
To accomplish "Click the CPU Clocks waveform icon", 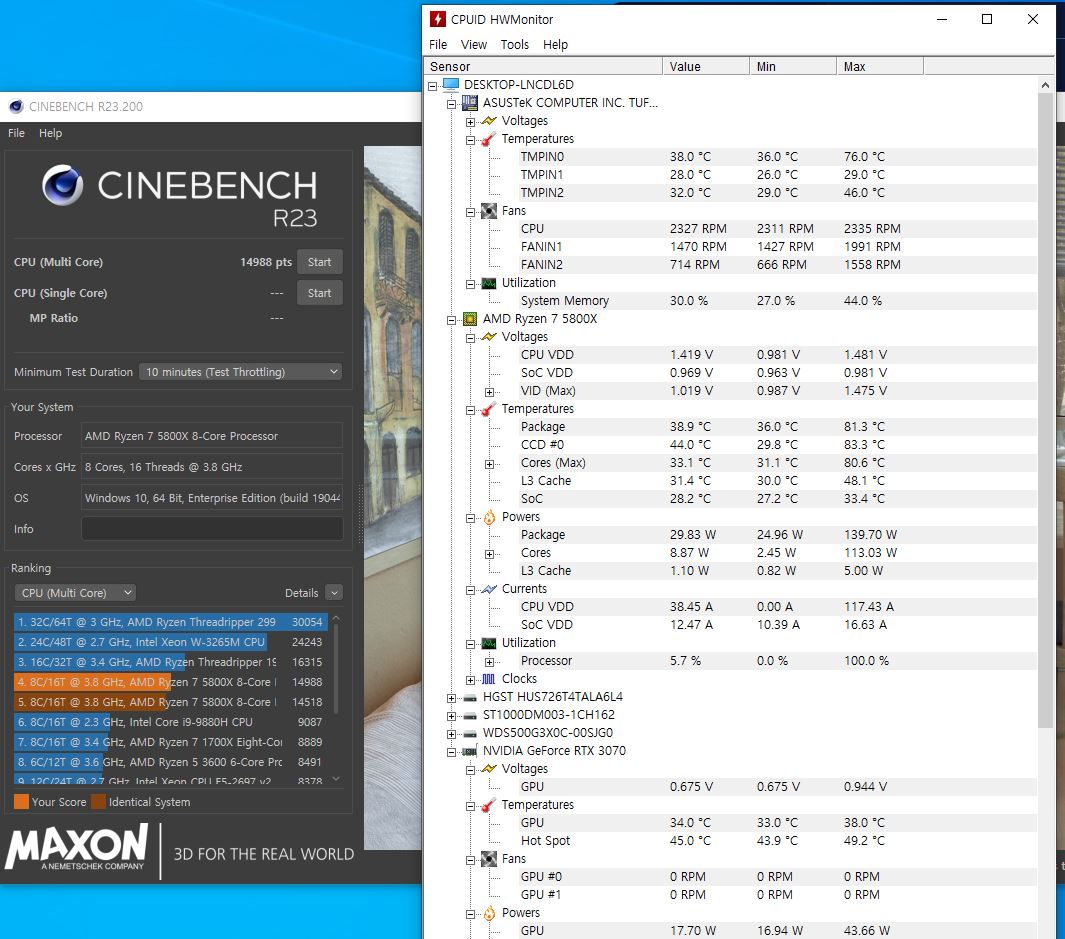I will pos(489,679).
